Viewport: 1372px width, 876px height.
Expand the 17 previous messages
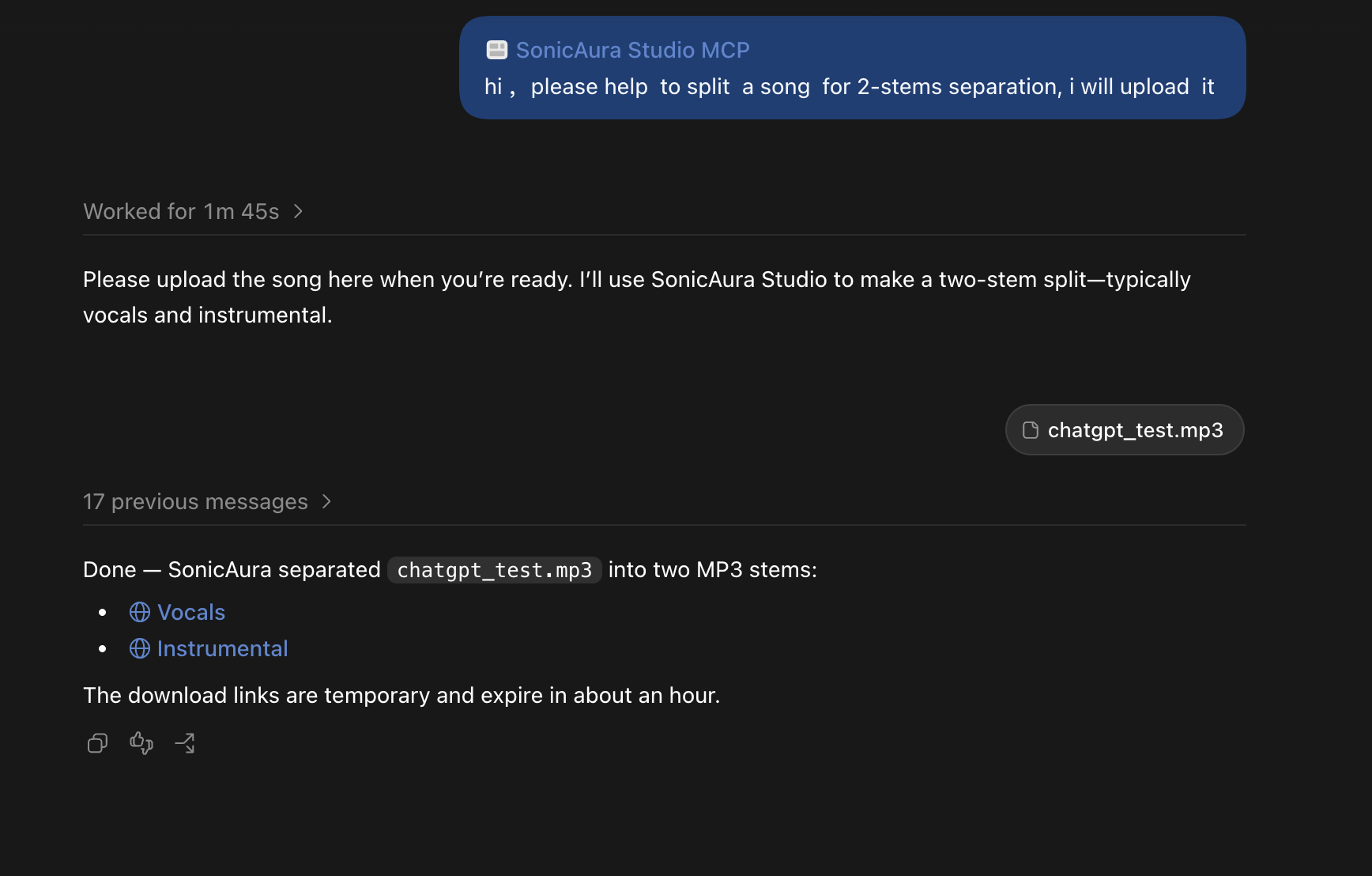point(208,501)
